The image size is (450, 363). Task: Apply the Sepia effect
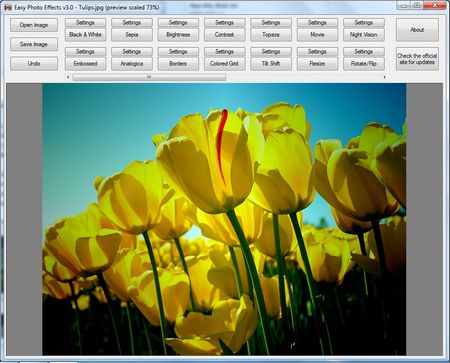point(132,35)
